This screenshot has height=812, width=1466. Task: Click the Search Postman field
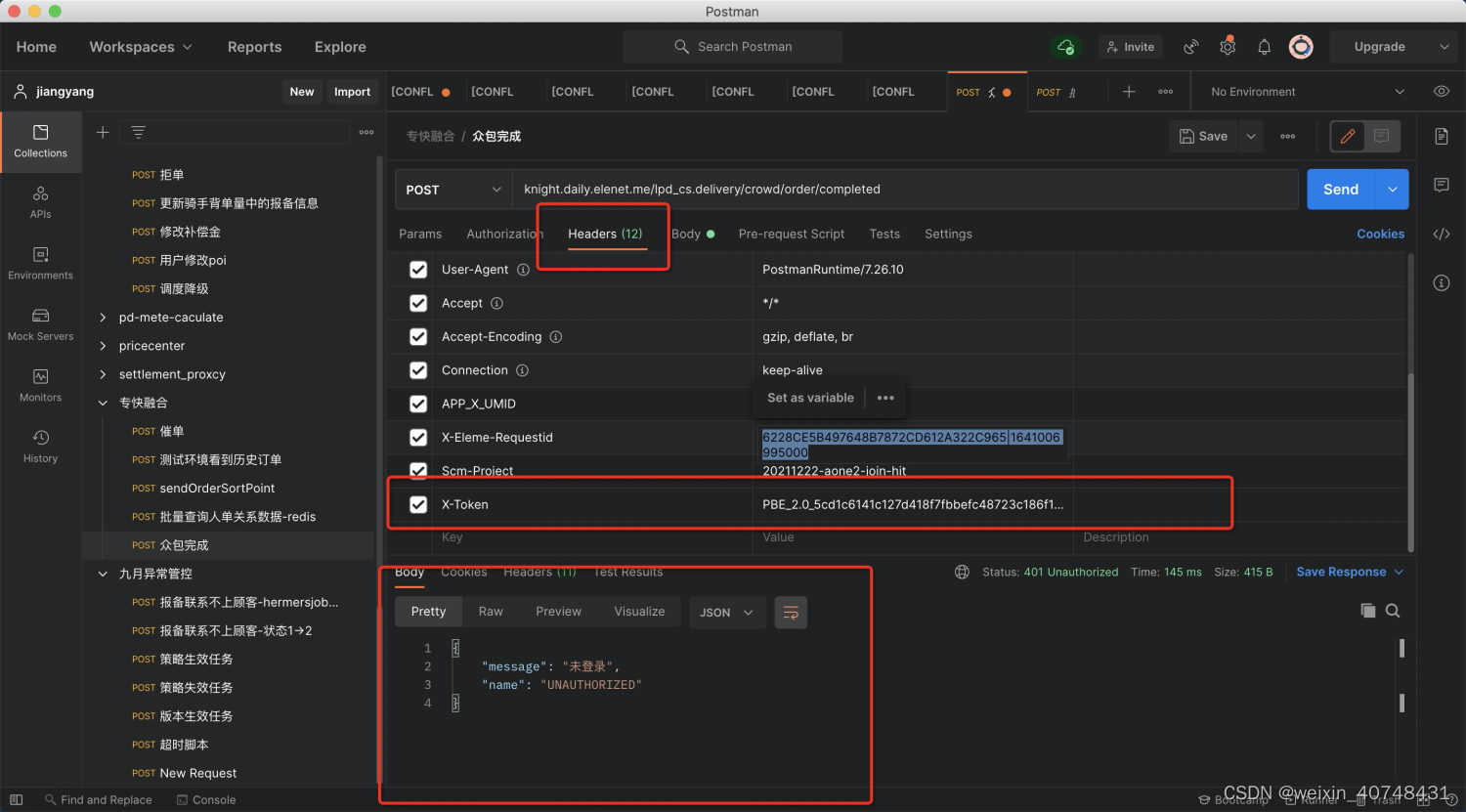733,47
